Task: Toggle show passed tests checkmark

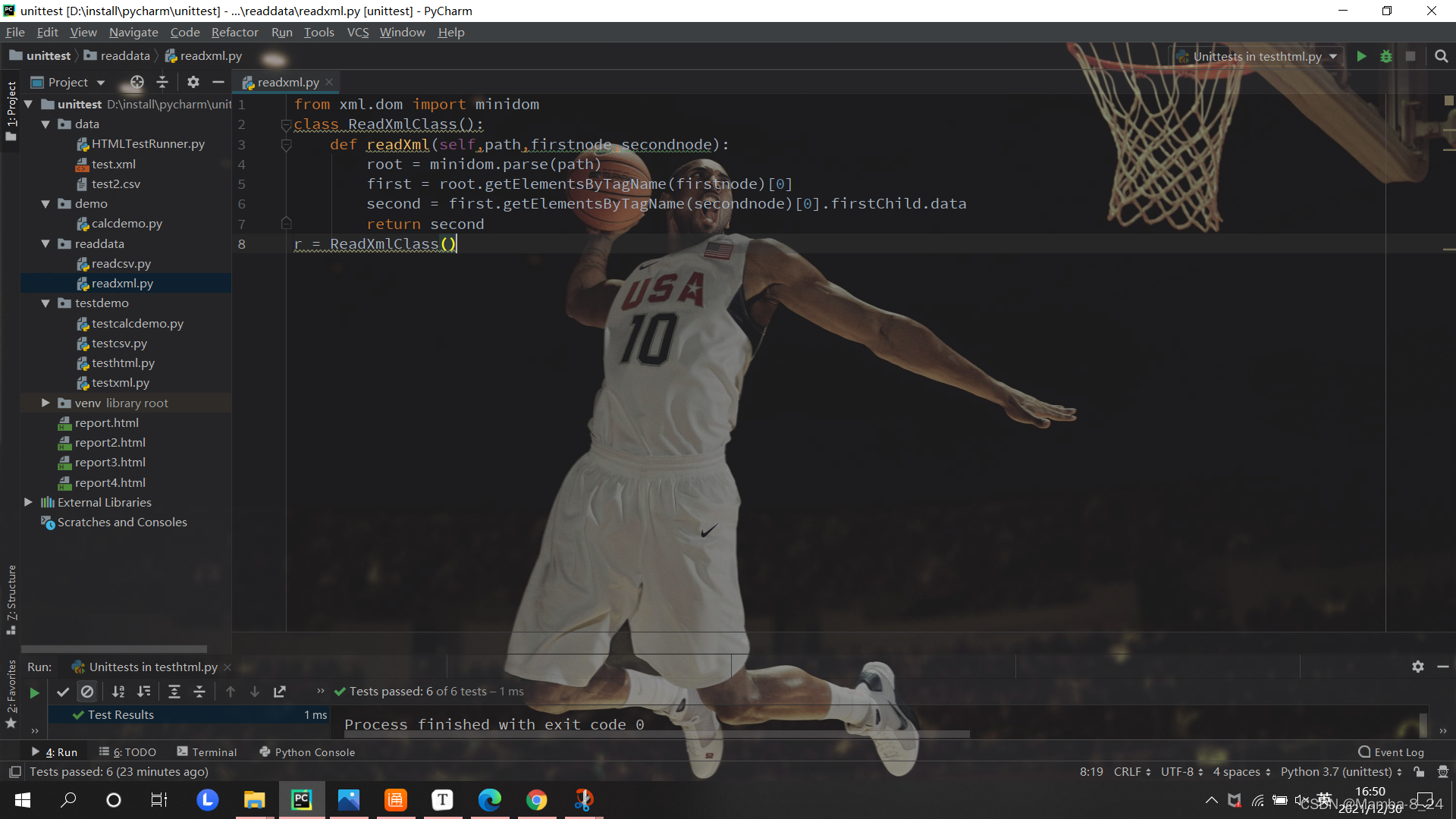Action: pyautogui.click(x=63, y=692)
